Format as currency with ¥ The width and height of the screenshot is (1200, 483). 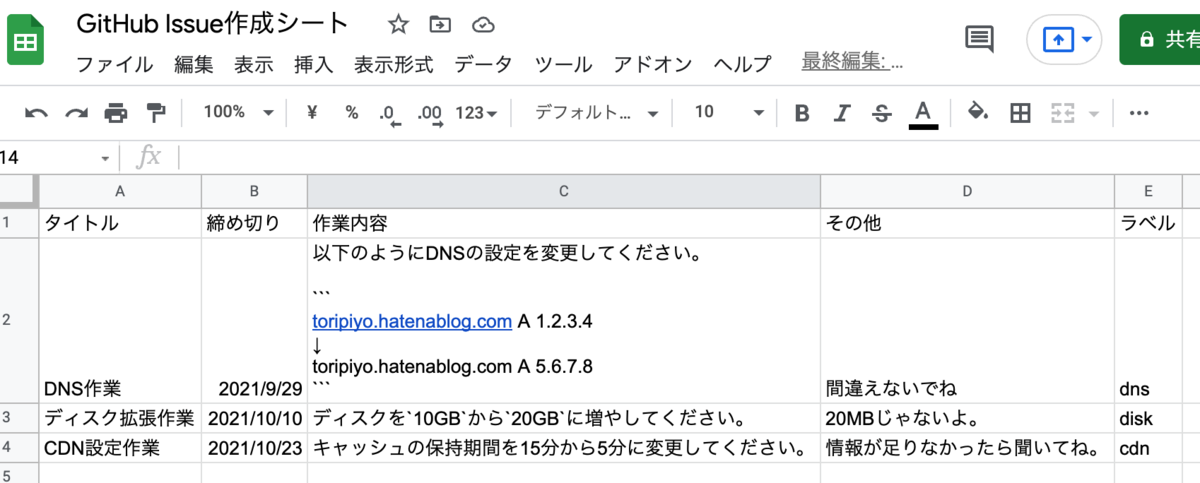click(312, 112)
